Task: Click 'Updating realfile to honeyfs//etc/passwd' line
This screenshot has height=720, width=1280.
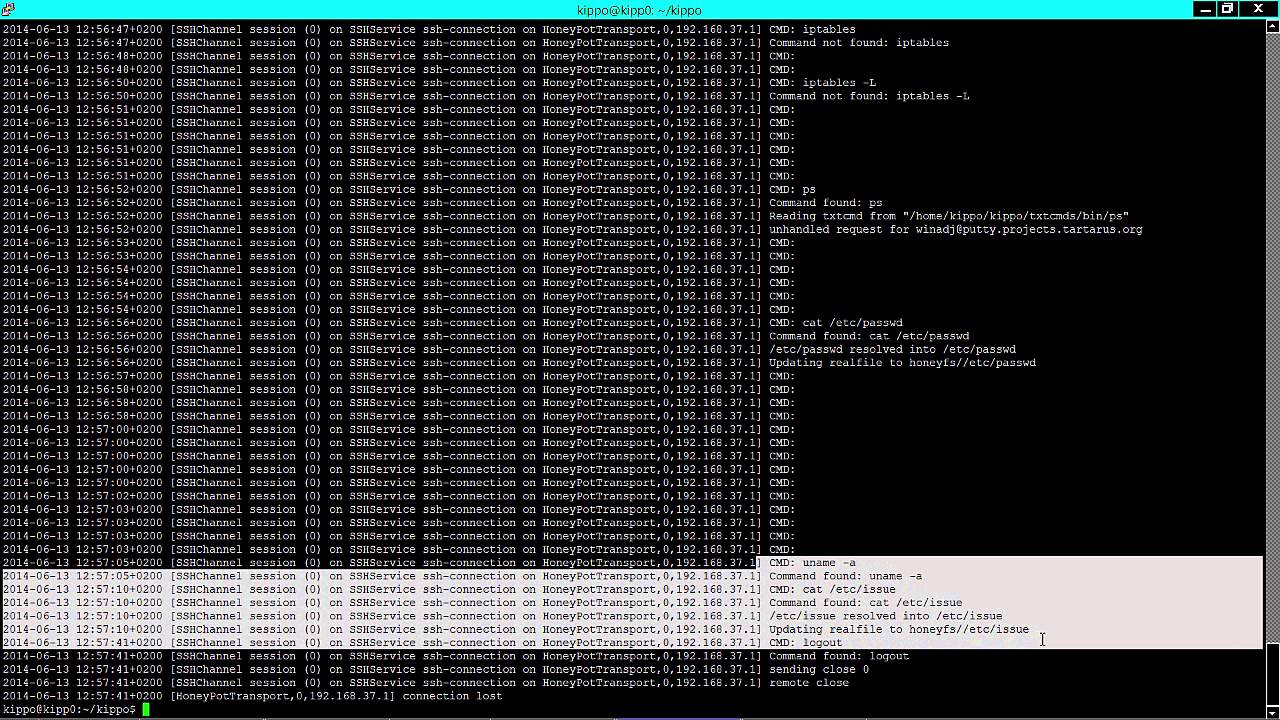Action: tap(902, 363)
